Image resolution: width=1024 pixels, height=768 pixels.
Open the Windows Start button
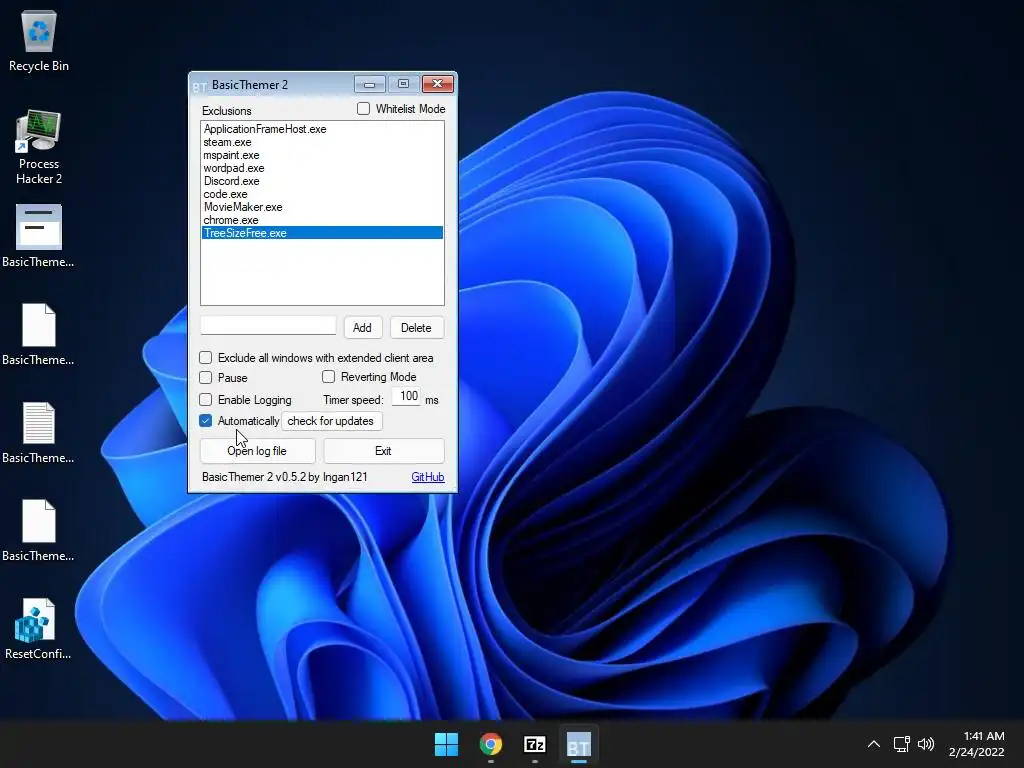coord(447,744)
